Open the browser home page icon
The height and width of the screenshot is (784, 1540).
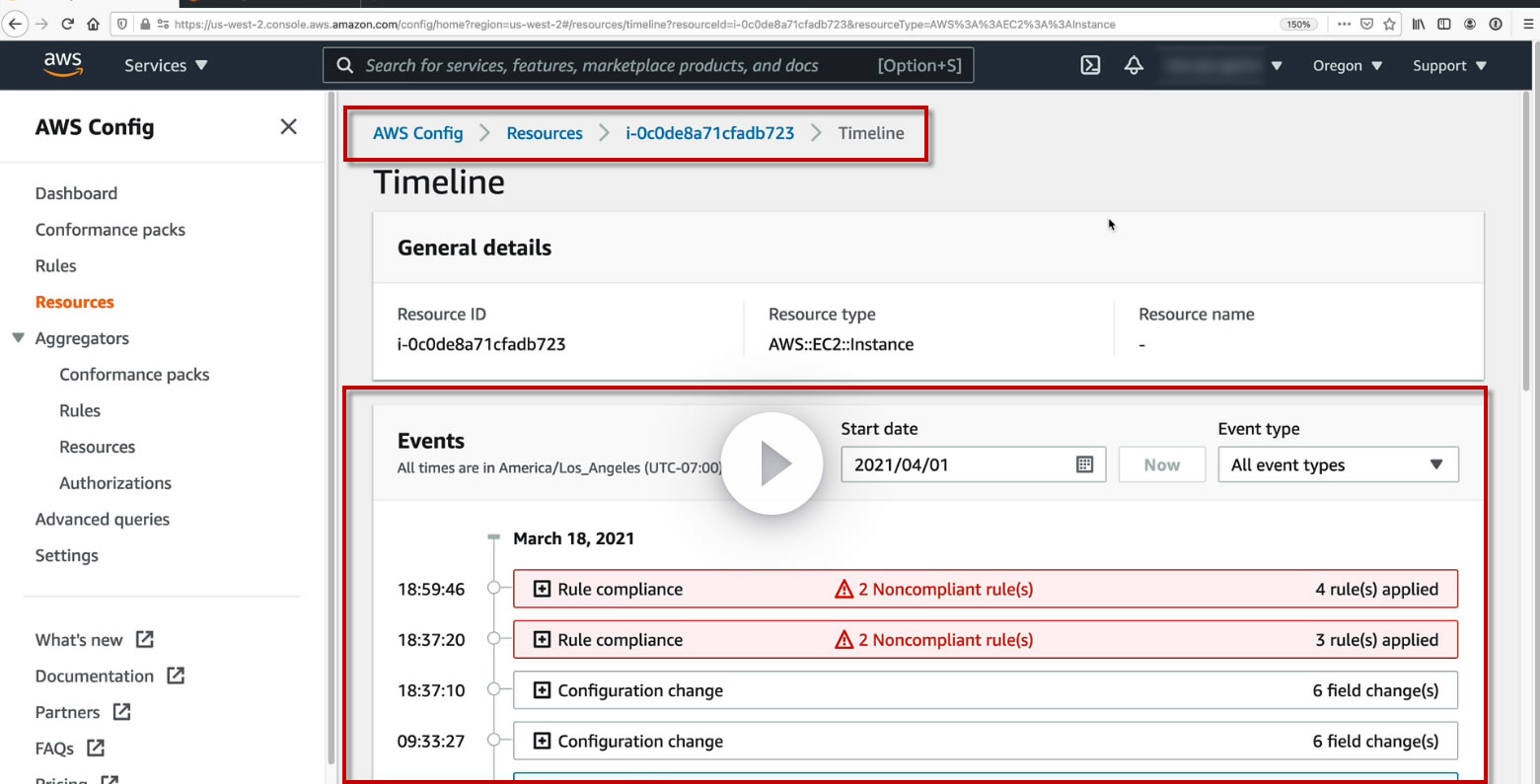coord(93,25)
